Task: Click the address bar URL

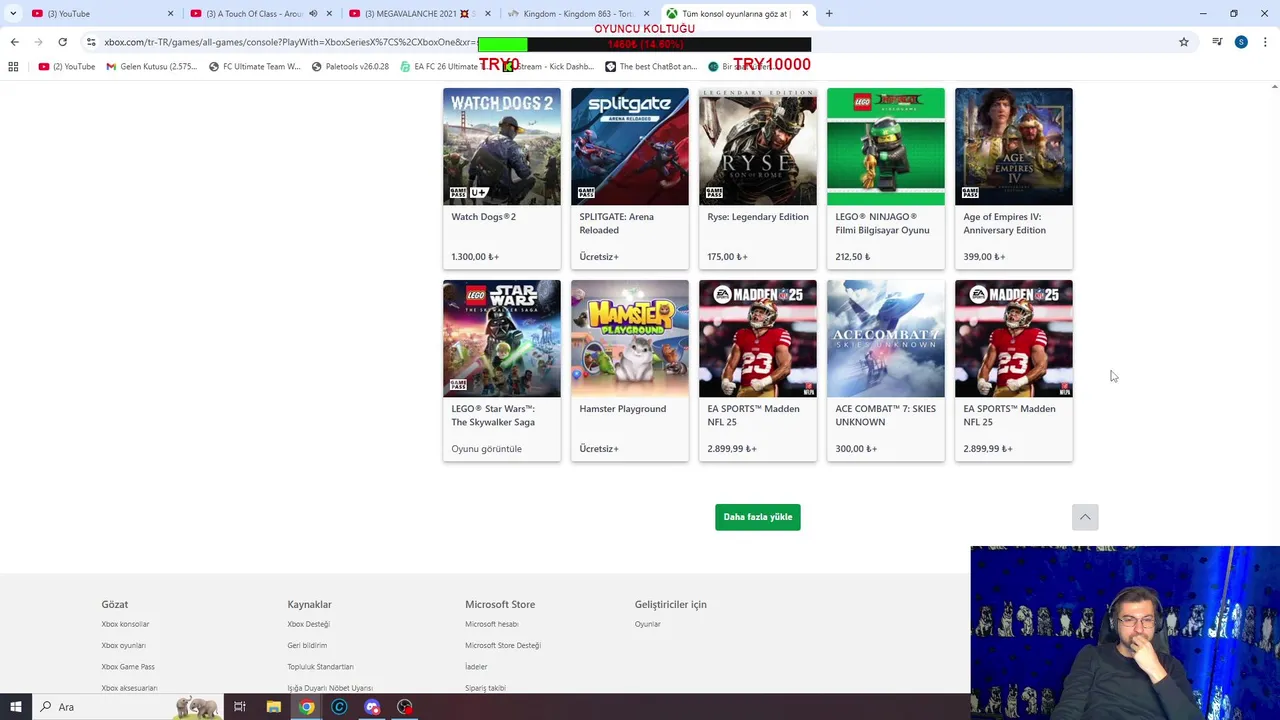Action: [x=290, y=42]
